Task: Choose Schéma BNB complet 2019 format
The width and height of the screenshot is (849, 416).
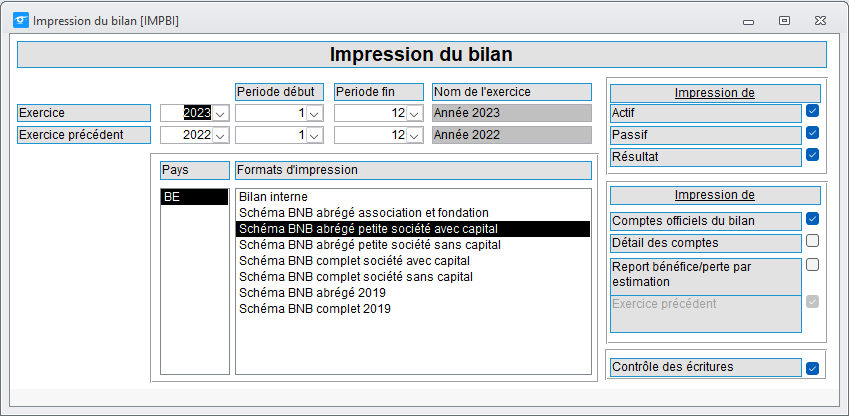Action: tap(315, 309)
